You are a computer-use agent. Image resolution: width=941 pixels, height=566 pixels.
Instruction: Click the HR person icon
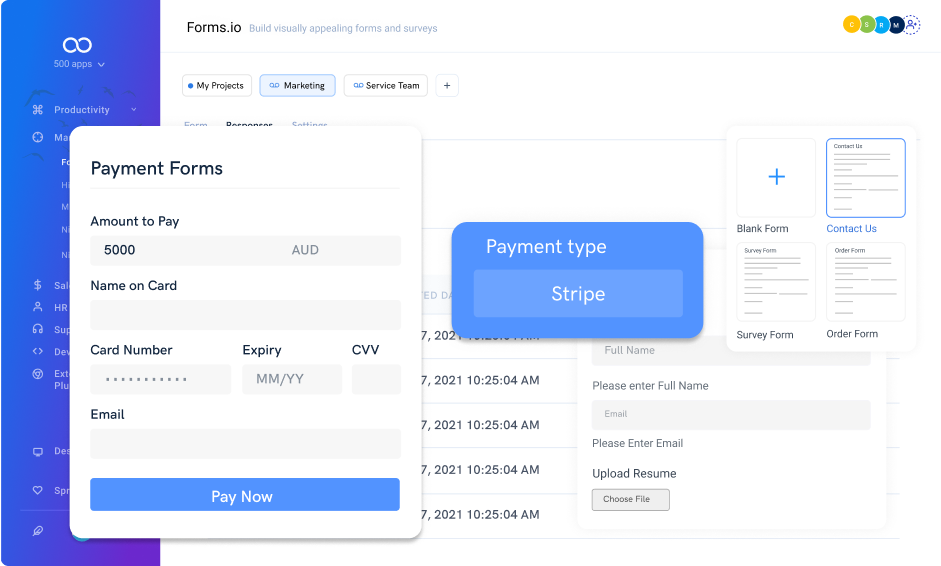click(38, 307)
